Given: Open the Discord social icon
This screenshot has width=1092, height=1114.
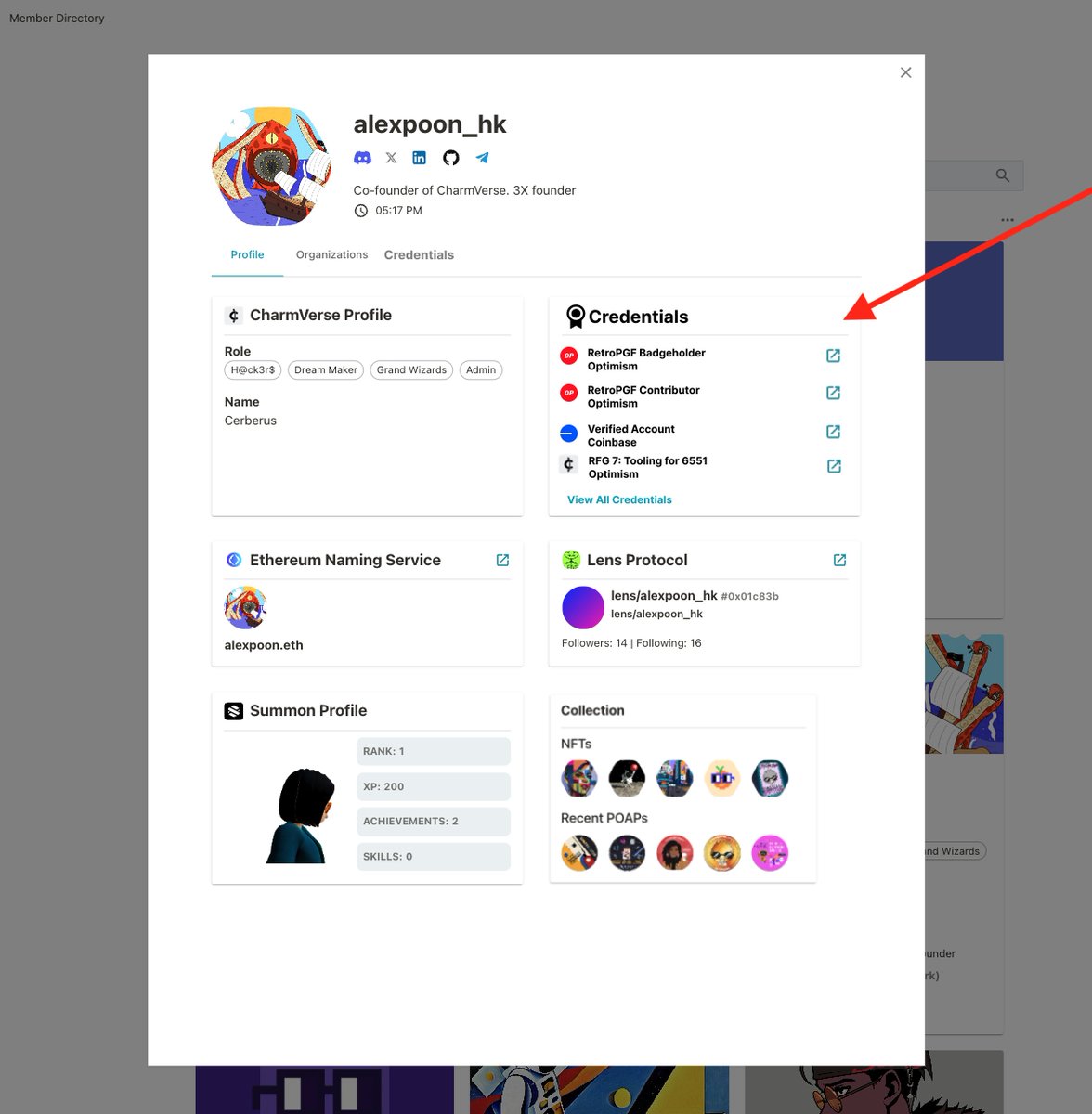Looking at the screenshot, I should point(362,157).
